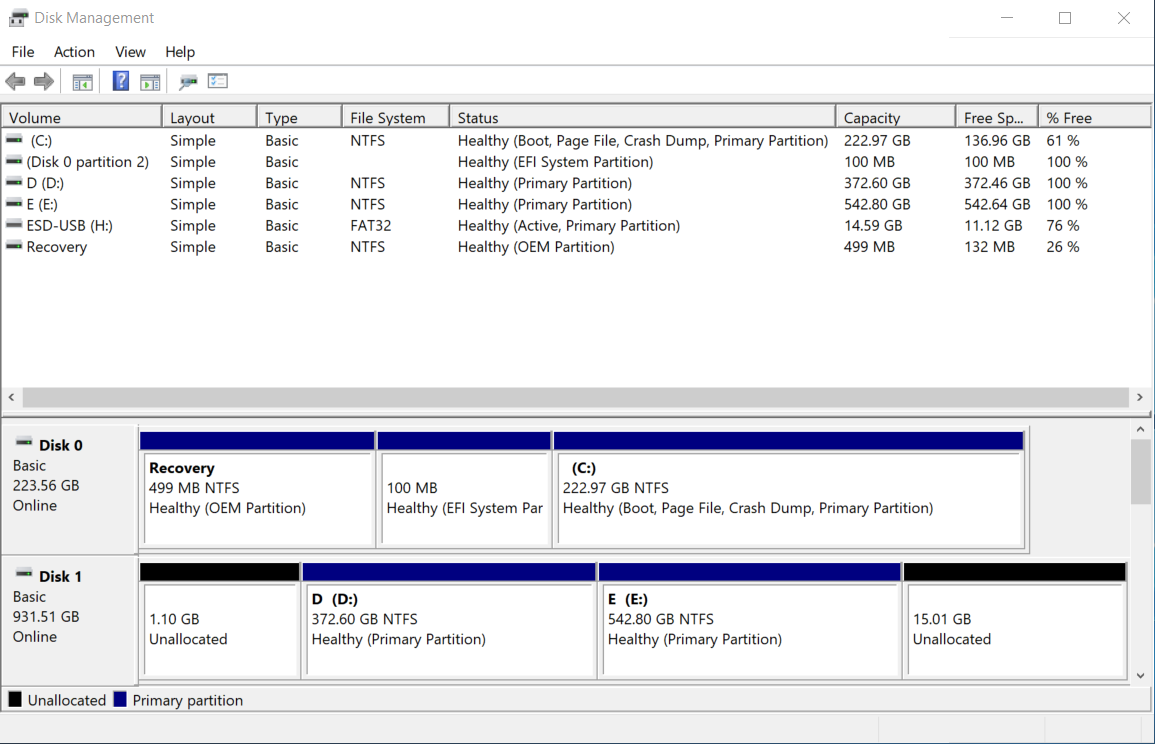Image resolution: width=1155 pixels, height=744 pixels.
Task: Select the ESD-USB (H:) volume row
Action: click(576, 225)
